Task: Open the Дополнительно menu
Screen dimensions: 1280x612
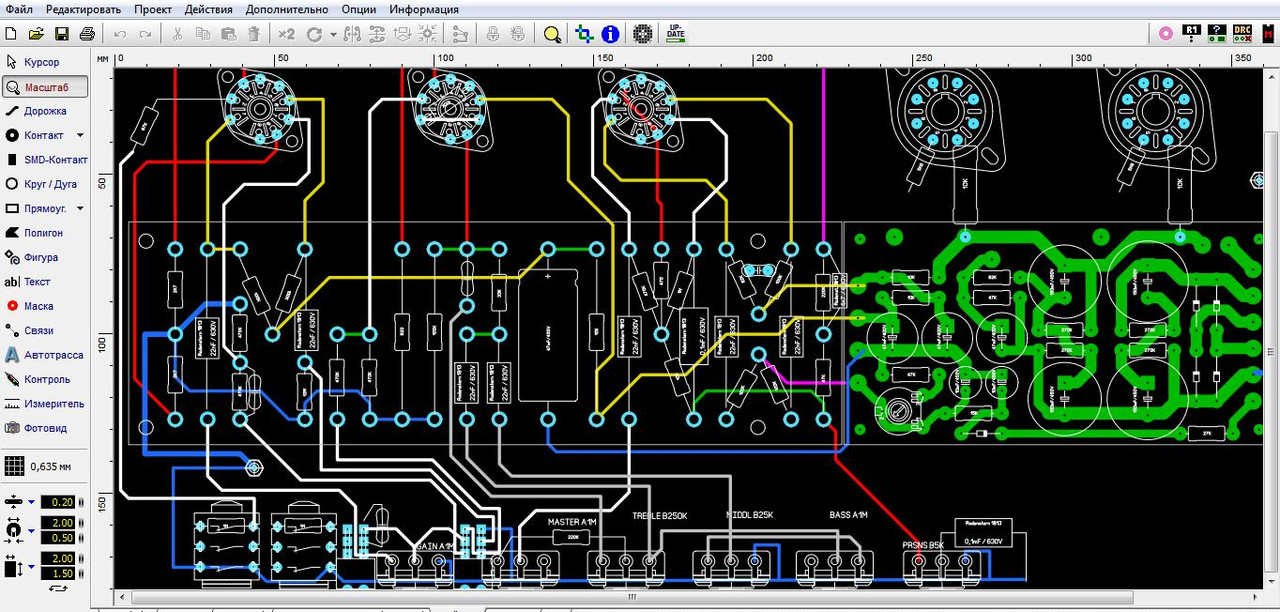Action: click(x=285, y=9)
